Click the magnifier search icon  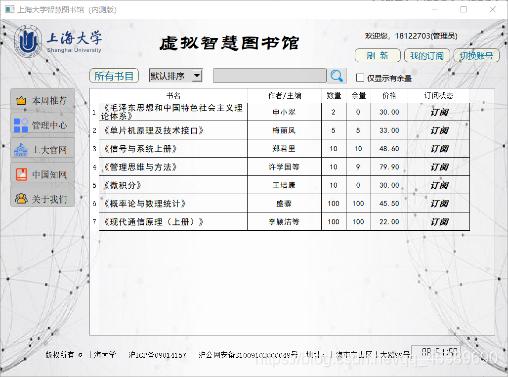coord(336,76)
